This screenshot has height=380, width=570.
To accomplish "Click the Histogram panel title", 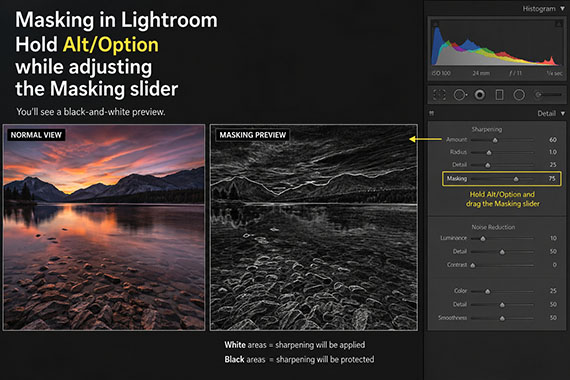I will point(539,8).
